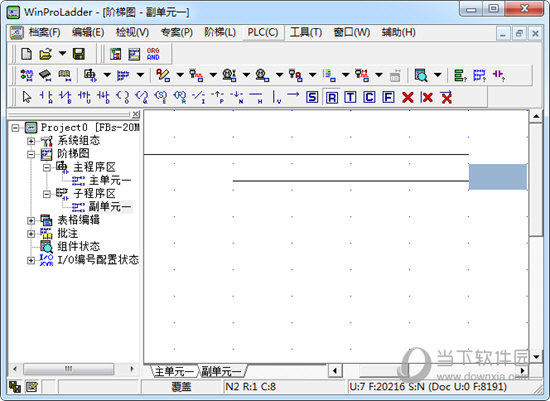
Task: Expand the 表格编辑 tree node
Action: pos(31,220)
